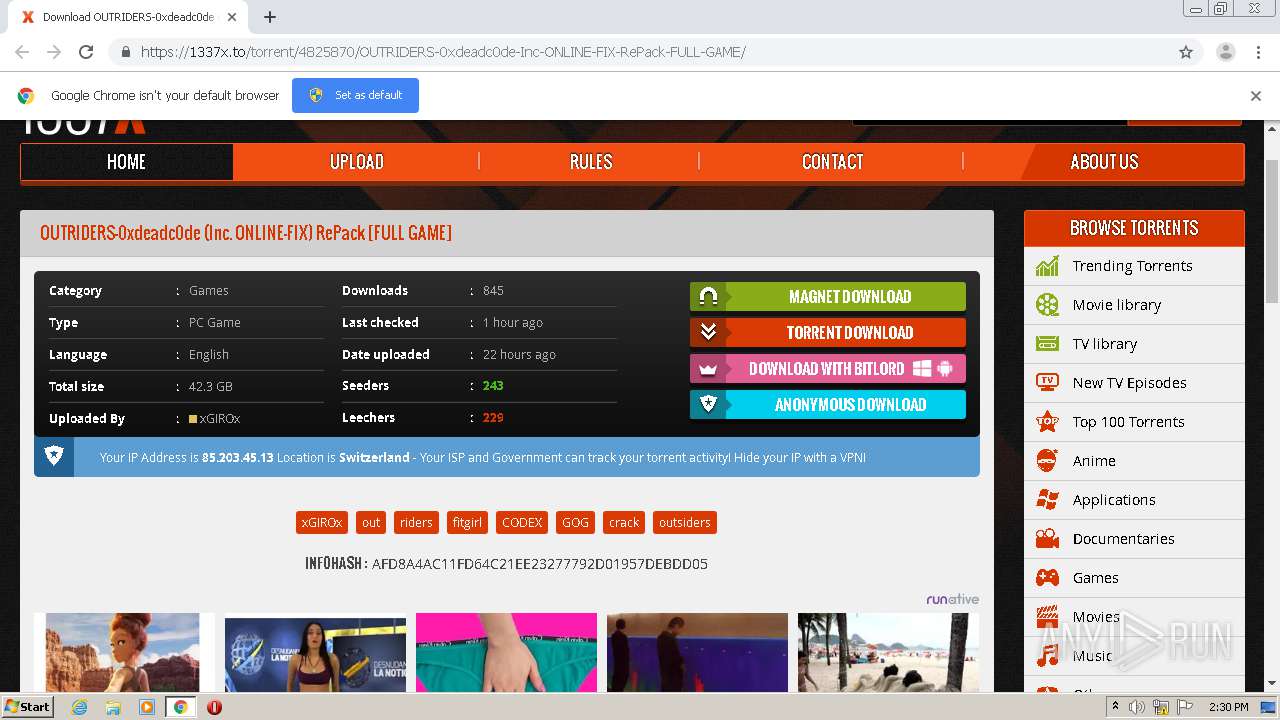The image size is (1280, 720).
Task: Click the beach scene ad thumbnail
Action: coord(888,653)
